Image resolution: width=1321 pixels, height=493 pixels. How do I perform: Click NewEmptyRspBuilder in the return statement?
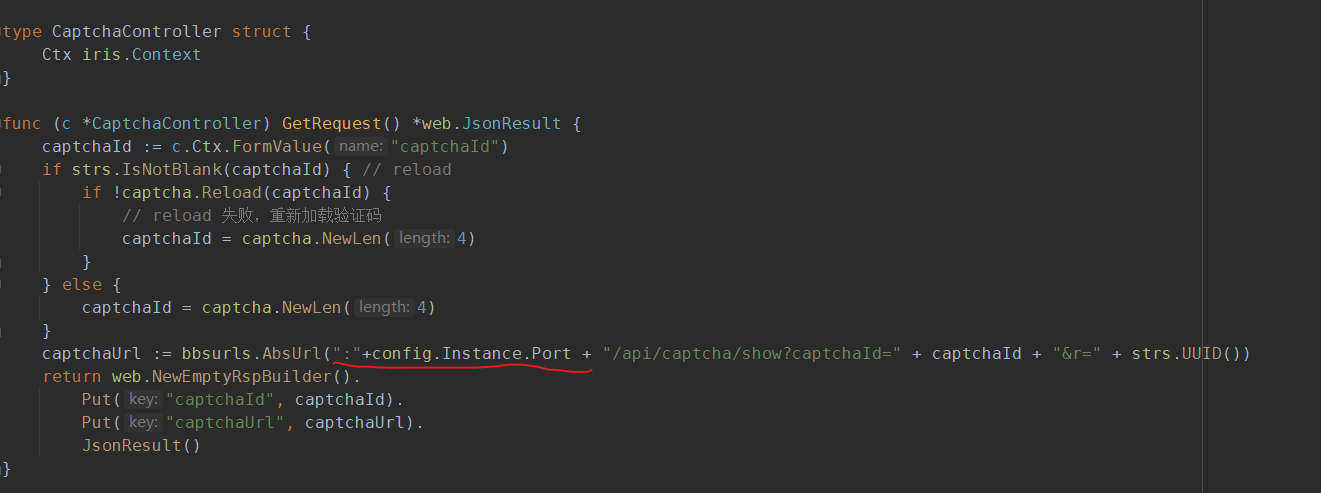pyautogui.click(x=241, y=377)
